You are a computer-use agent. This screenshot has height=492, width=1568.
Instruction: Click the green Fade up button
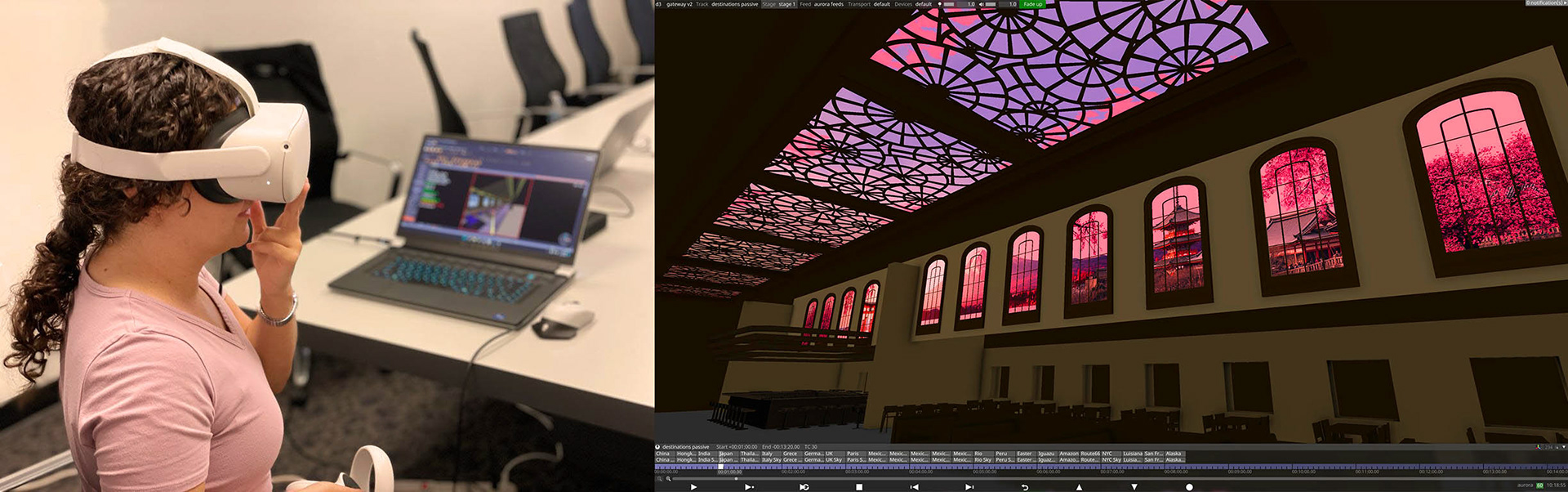pos(1032,4)
